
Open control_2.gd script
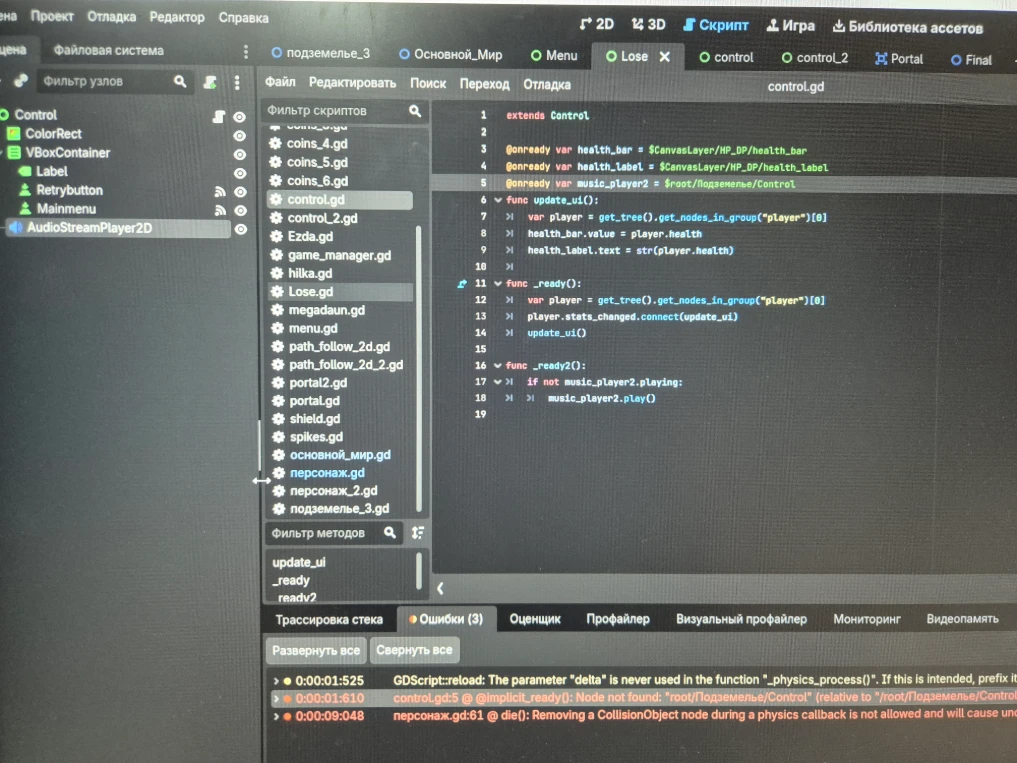point(322,218)
